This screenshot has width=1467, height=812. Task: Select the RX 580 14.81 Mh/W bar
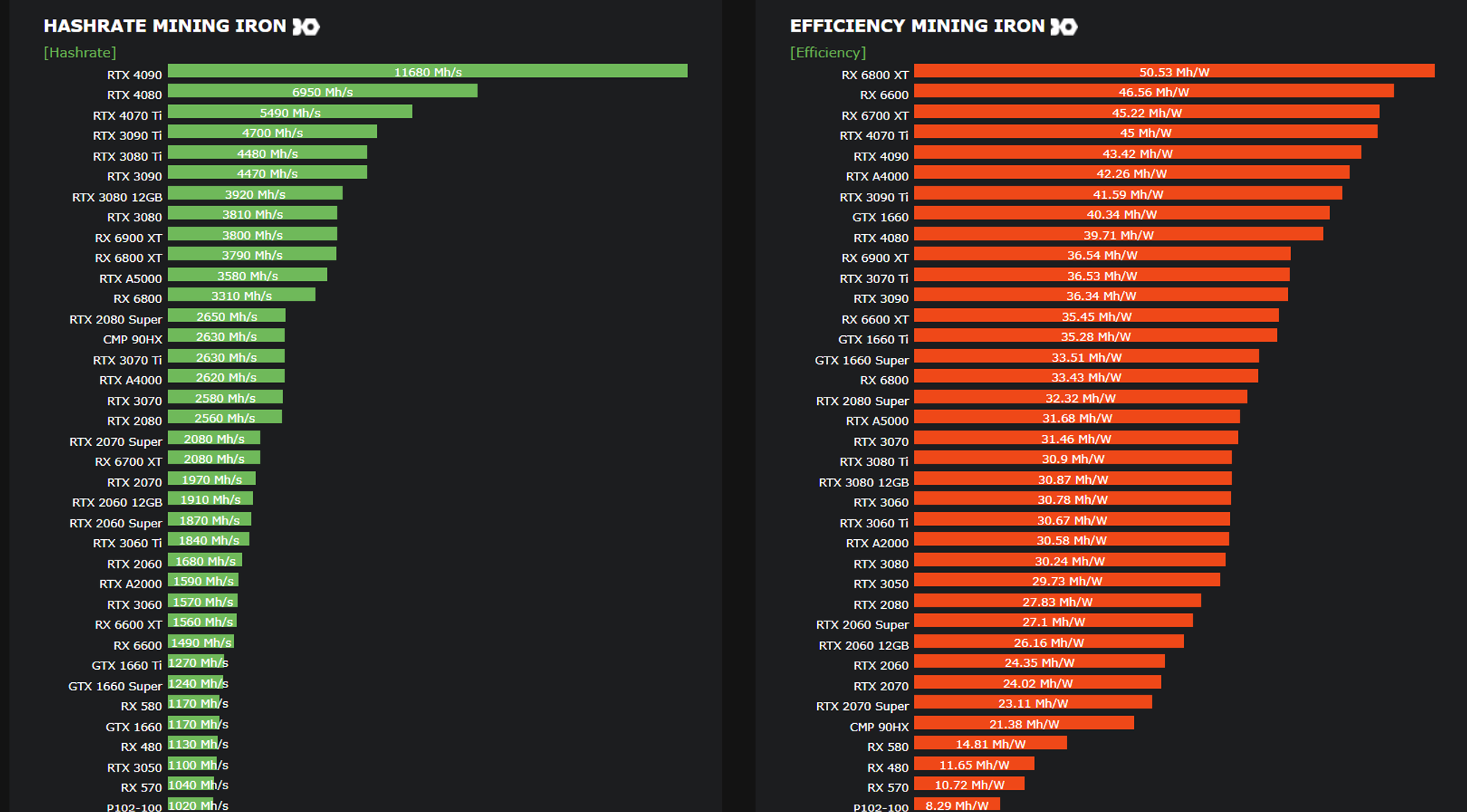[x=990, y=743]
